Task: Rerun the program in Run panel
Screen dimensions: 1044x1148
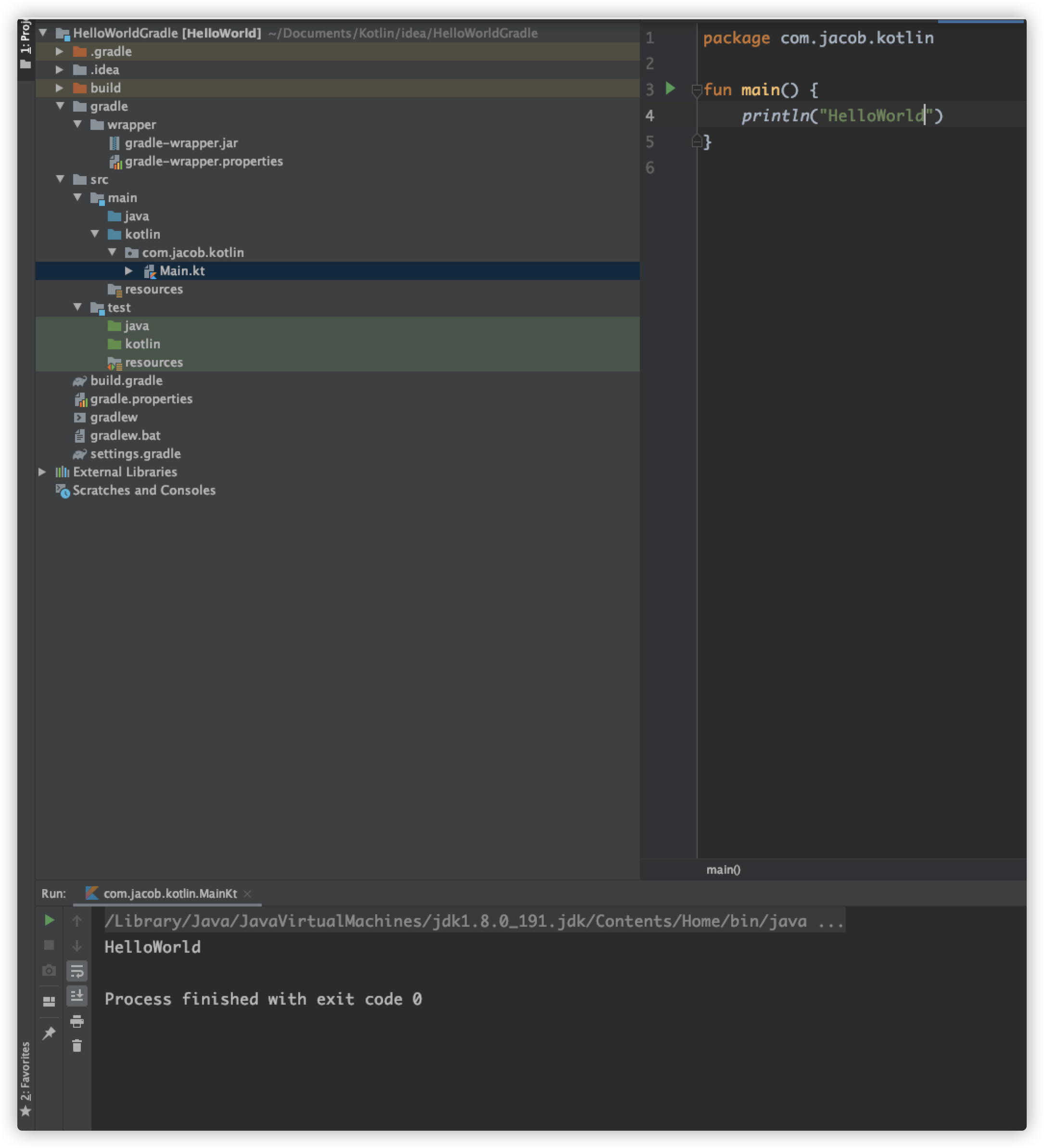Action: point(50,920)
